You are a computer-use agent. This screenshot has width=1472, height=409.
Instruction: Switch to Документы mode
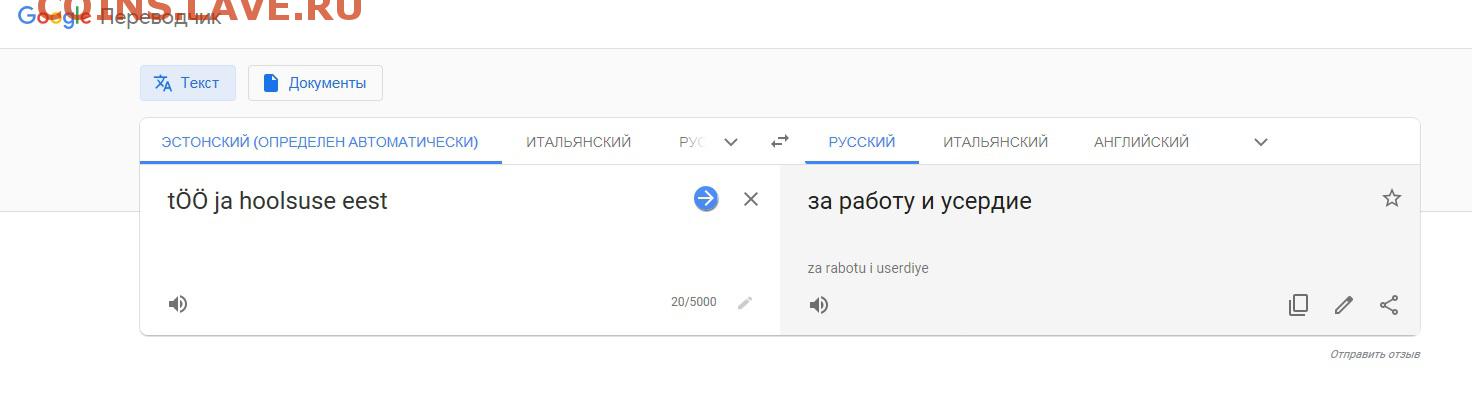(x=315, y=83)
